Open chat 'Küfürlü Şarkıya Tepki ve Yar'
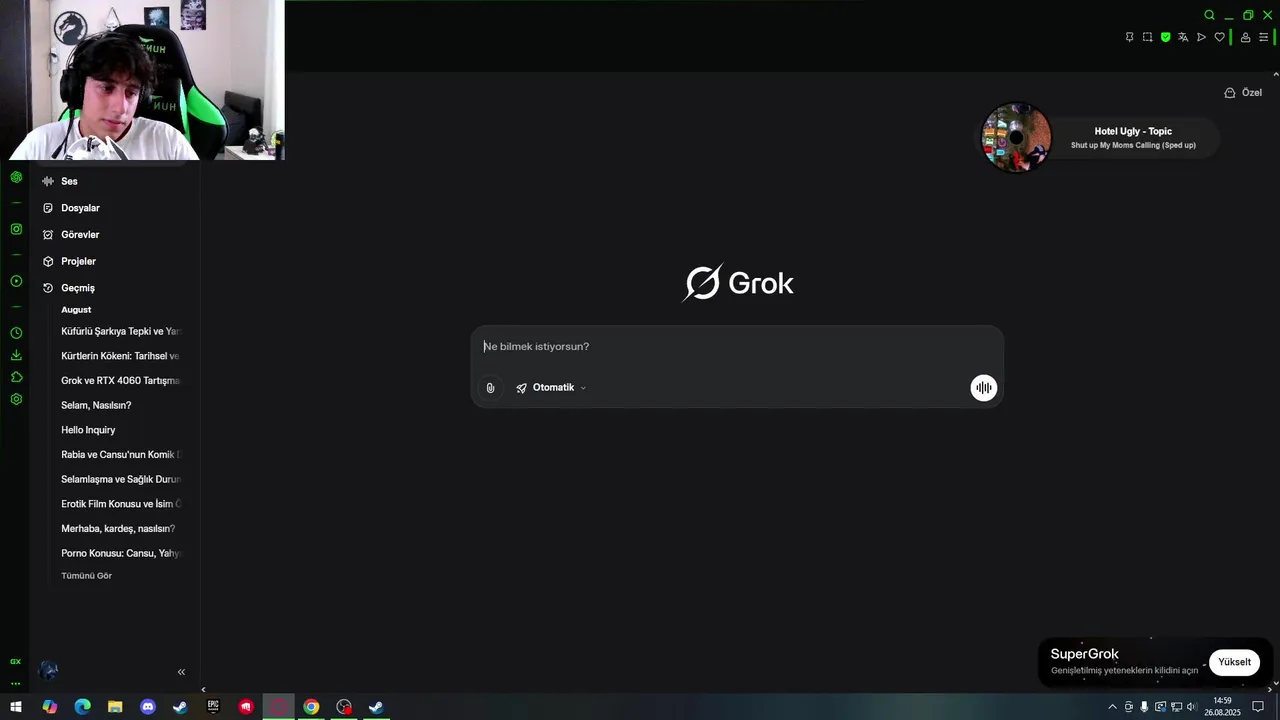 [x=121, y=331]
